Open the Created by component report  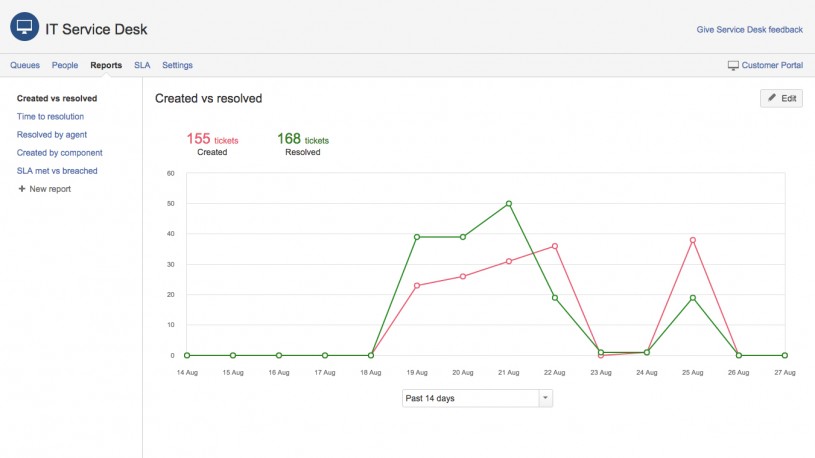(x=59, y=153)
